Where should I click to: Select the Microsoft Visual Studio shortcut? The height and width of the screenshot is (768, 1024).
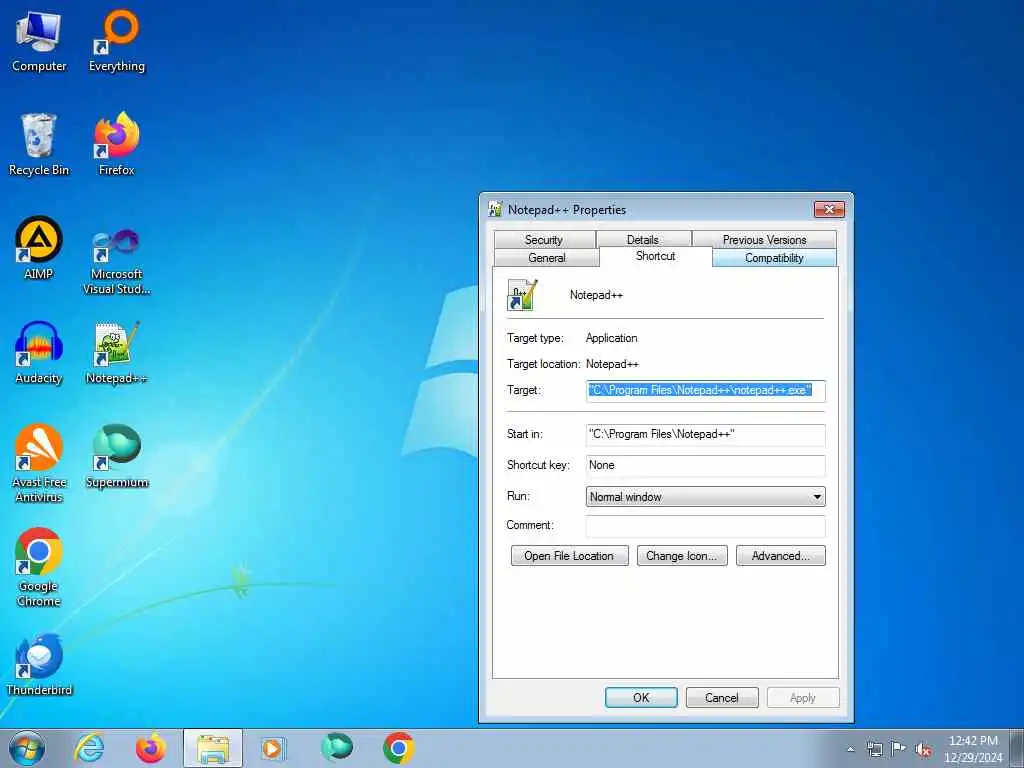coord(116,261)
